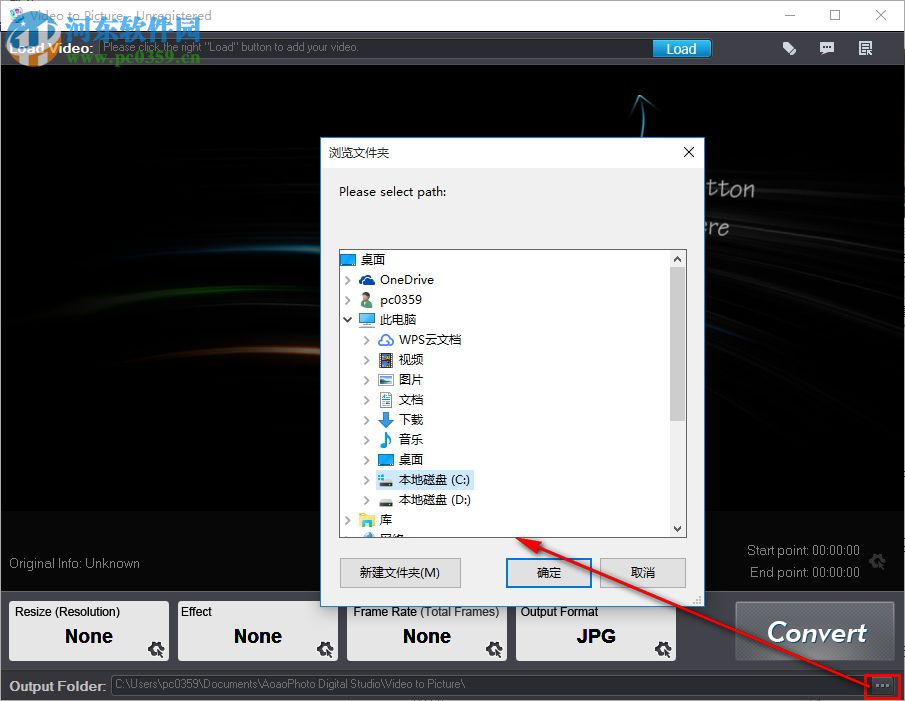The width and height of the screenshot is (905, 701).
Task: Expand the 图片 folder node
Action: coord(365,379)
